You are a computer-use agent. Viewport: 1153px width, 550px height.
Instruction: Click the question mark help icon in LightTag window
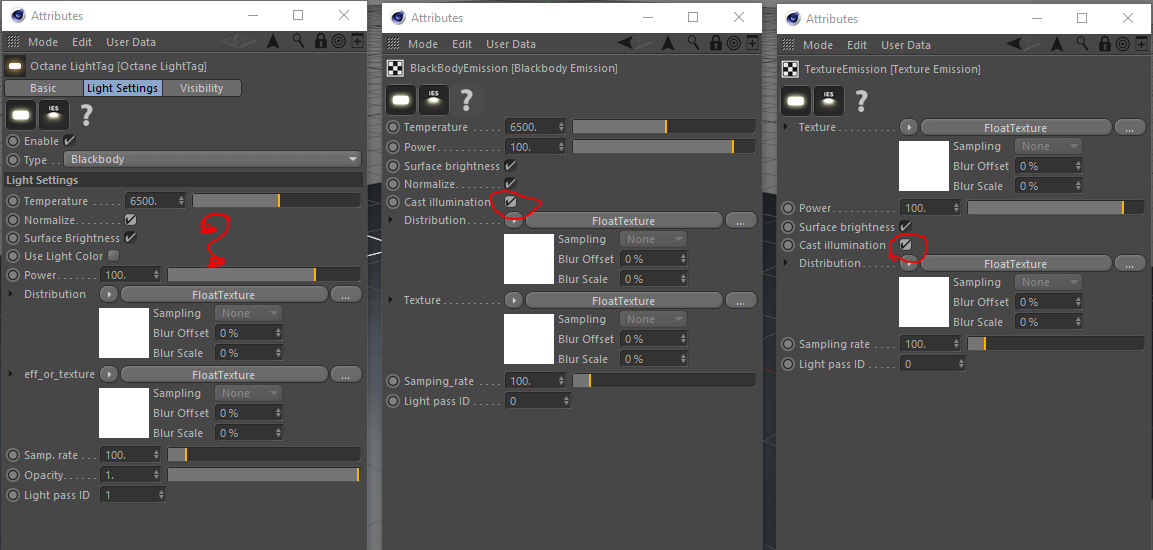87,115
